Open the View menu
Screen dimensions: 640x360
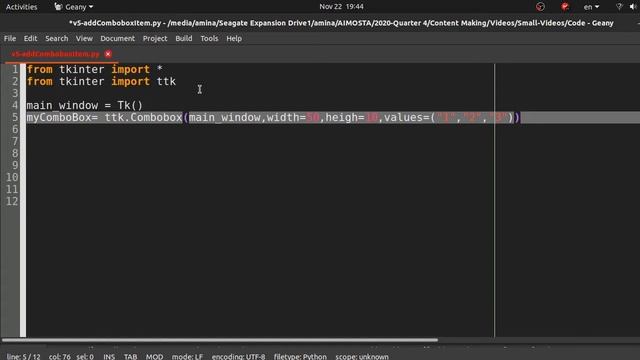click(x=84, y=38)
